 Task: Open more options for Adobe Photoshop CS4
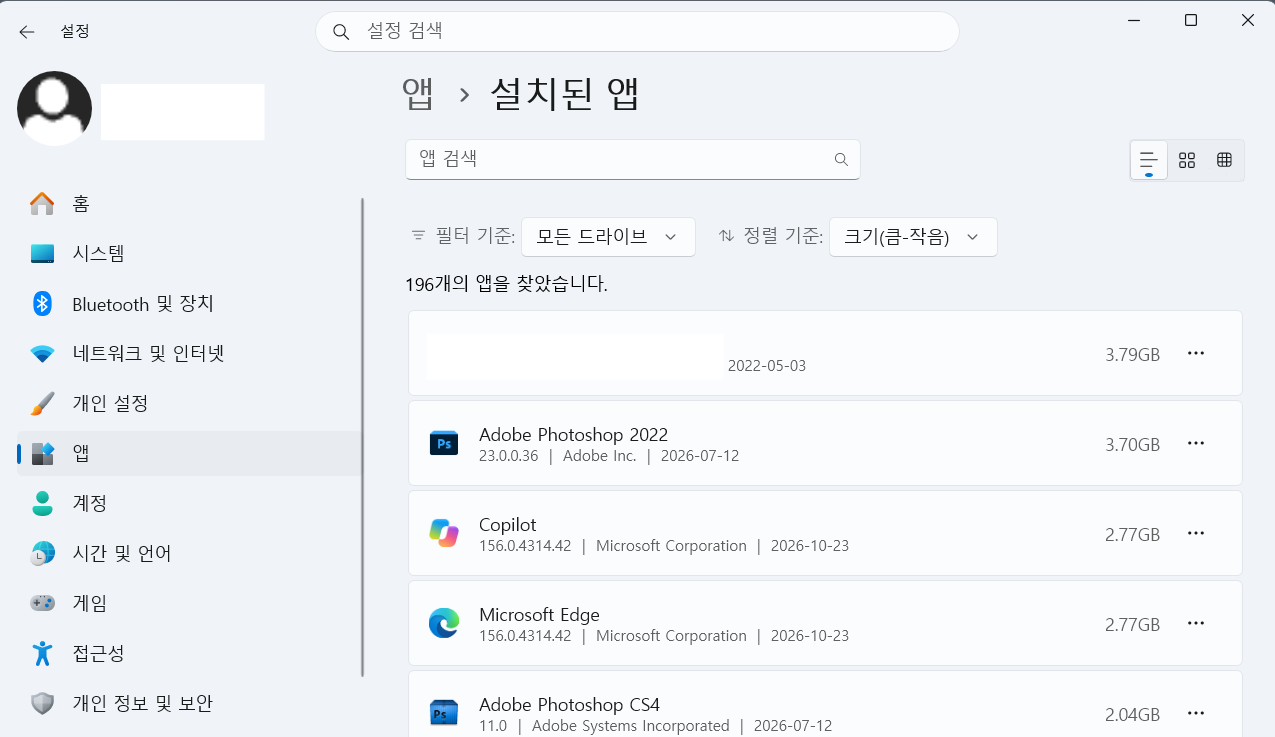pyautogui.click(x=1195, y=713)
